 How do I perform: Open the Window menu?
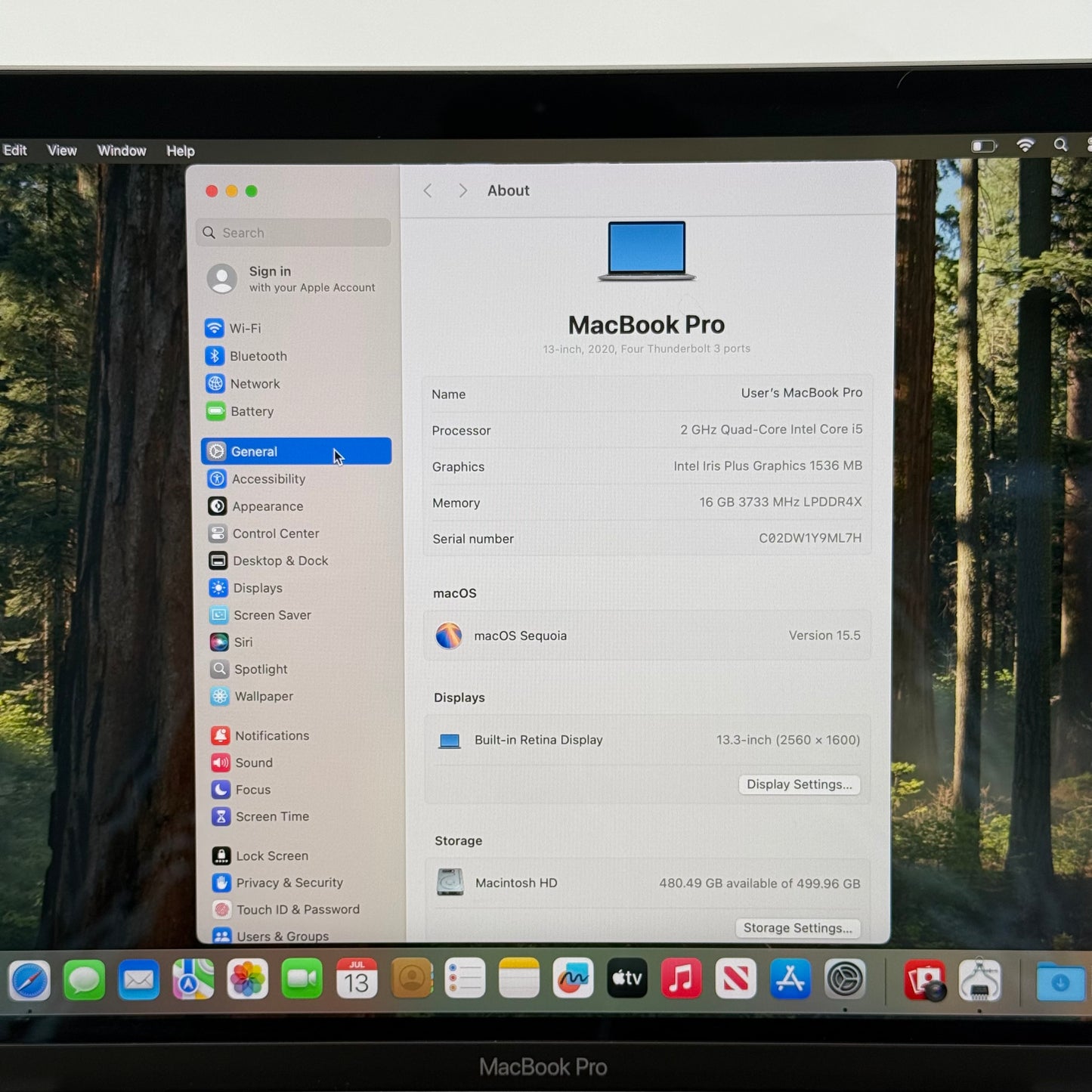122,150
